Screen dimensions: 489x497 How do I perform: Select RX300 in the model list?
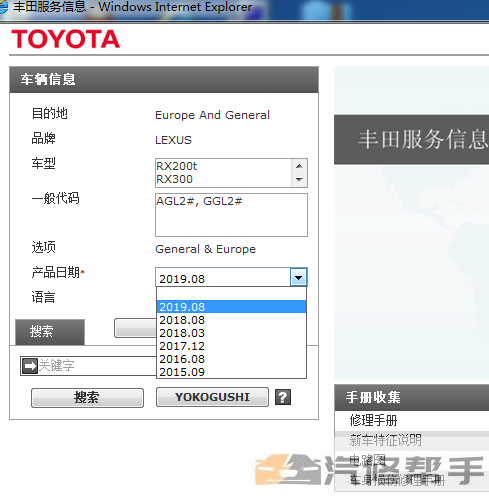tap(223, 179)
